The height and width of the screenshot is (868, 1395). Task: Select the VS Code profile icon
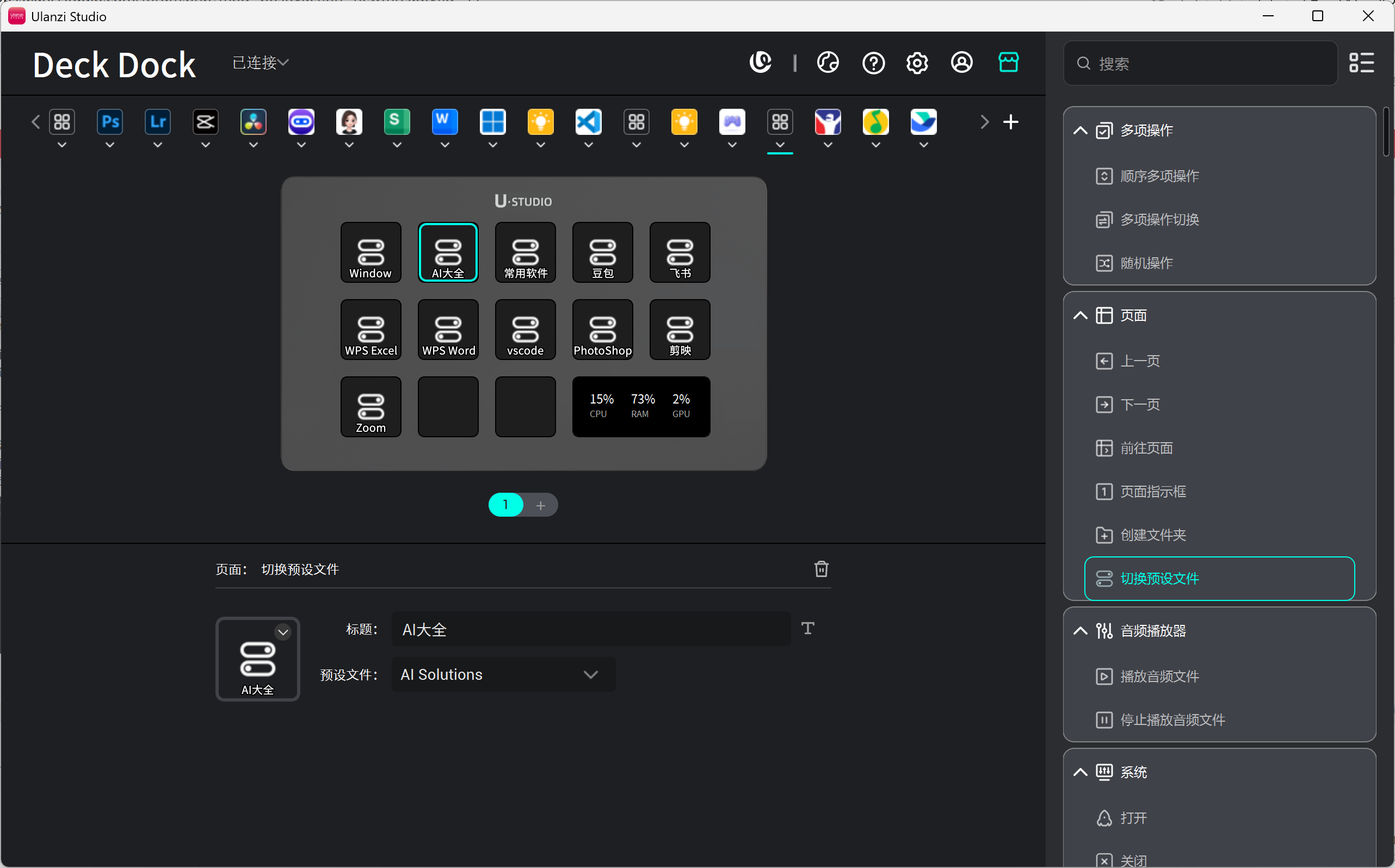click(588, 122)
